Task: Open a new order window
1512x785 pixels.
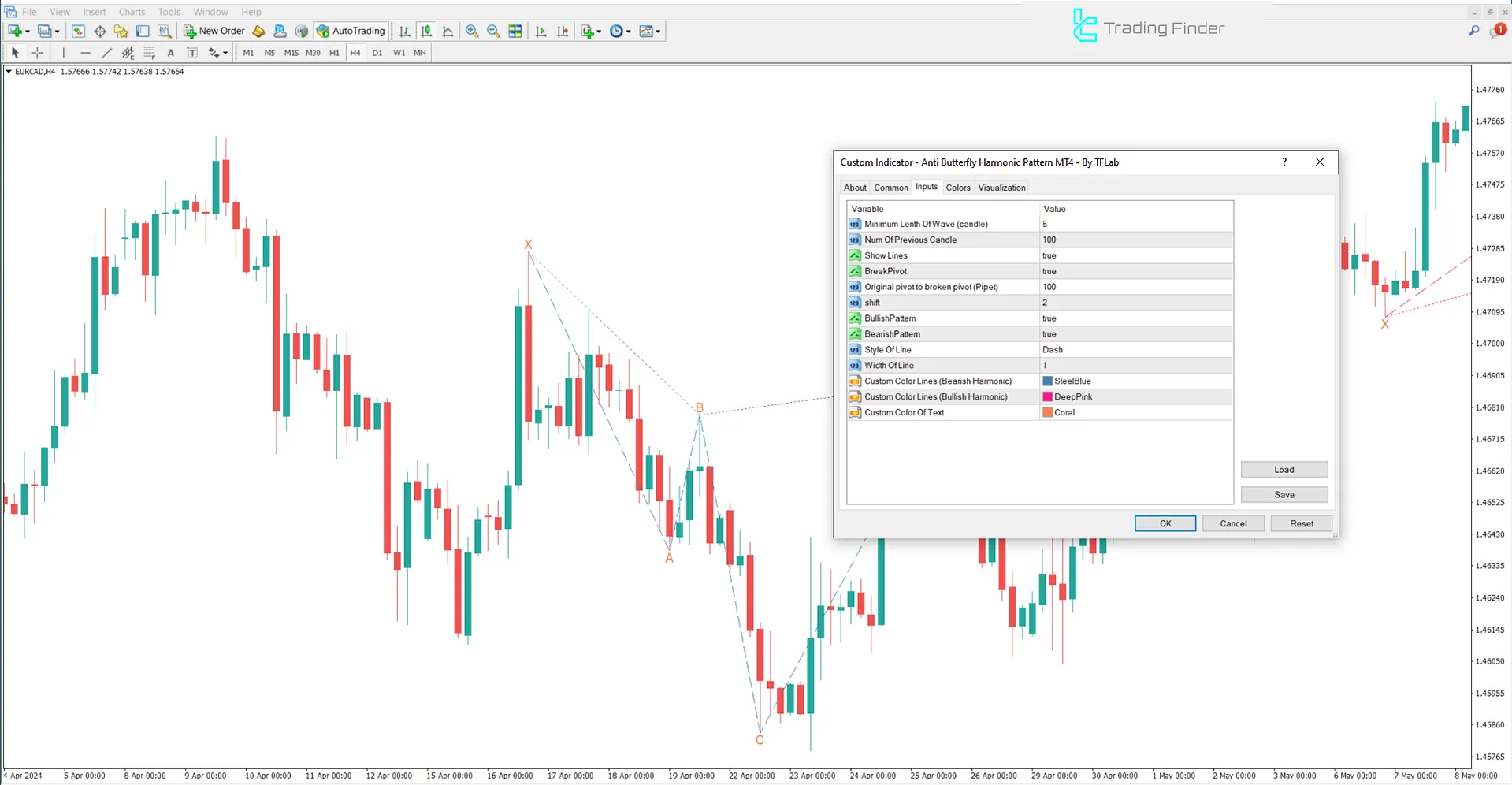Action: (x=214, y=31)
